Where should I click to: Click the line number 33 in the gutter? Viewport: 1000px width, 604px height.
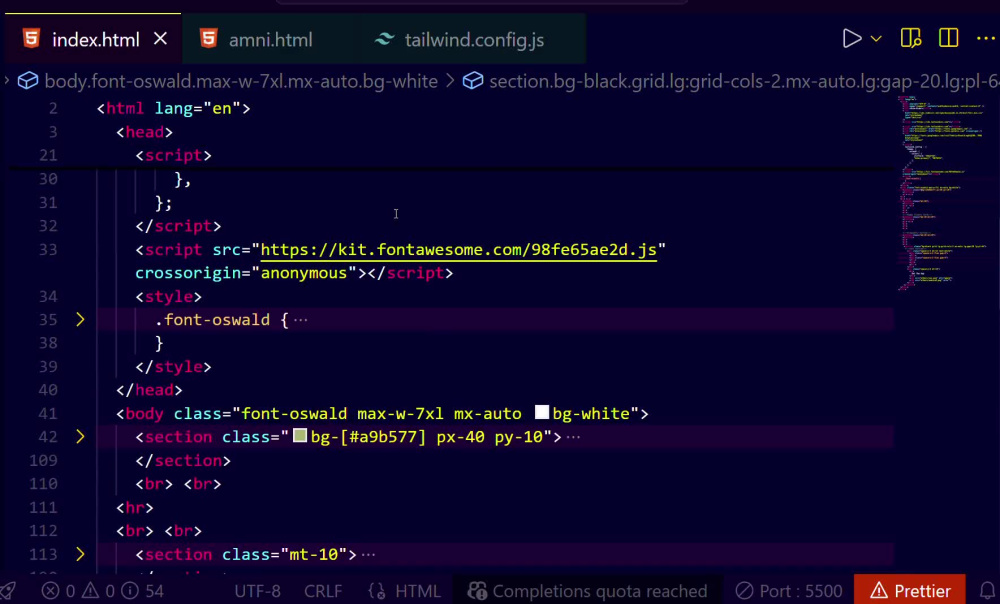click(48, 249)
